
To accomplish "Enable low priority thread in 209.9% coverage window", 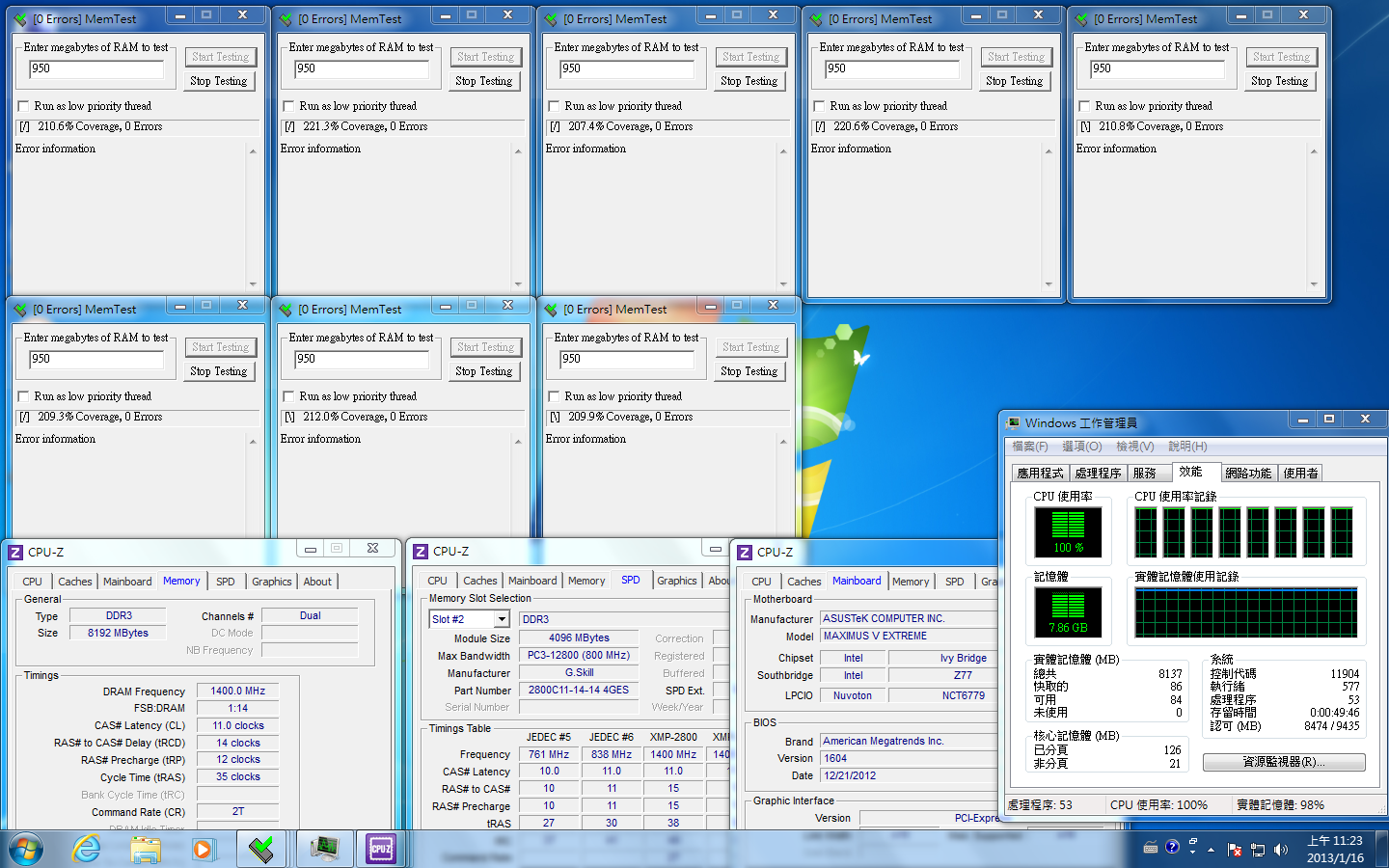I will point(554,396).
